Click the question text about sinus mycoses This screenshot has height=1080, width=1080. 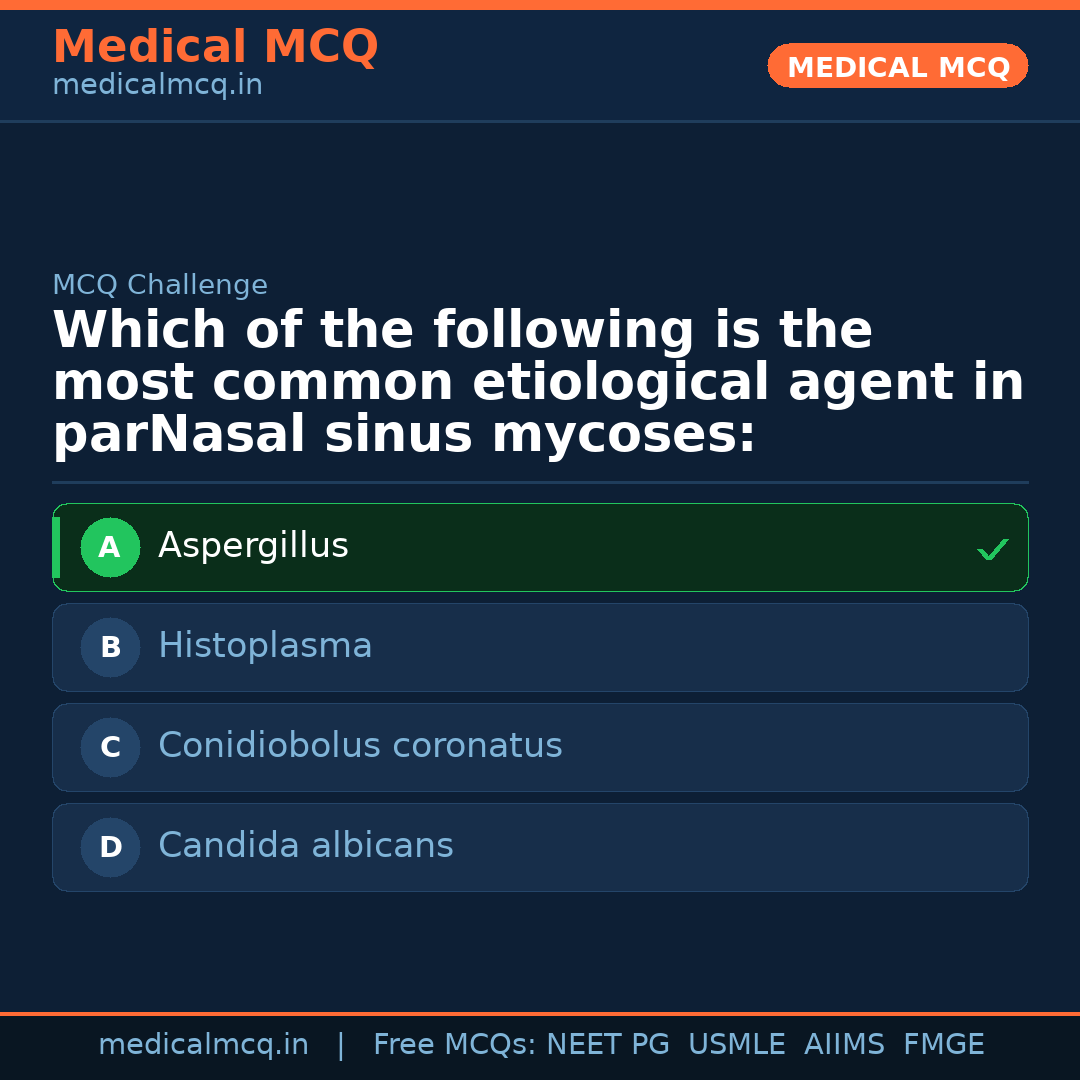pyautogui.click(x=538, y=383)
